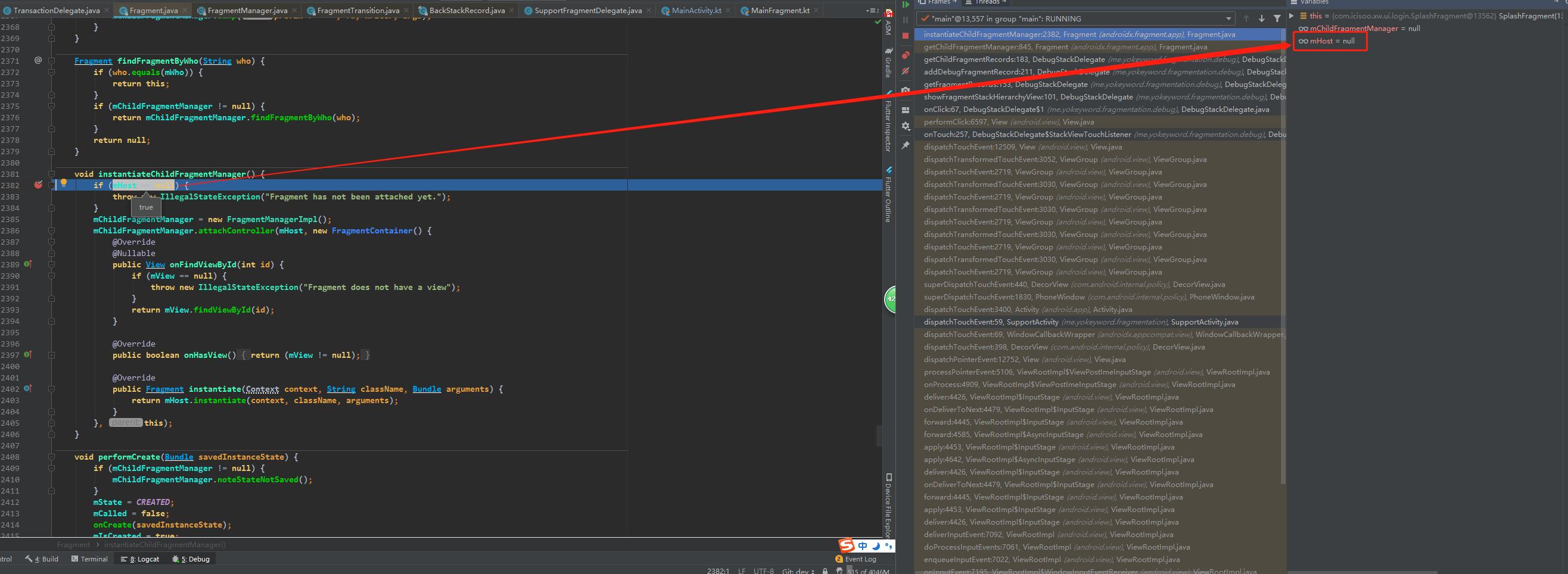Image resolution: width=1568 pixels, height=574 pixels.
Task: Expand the 'this' variable node
Action: (x=1291, y=17)
